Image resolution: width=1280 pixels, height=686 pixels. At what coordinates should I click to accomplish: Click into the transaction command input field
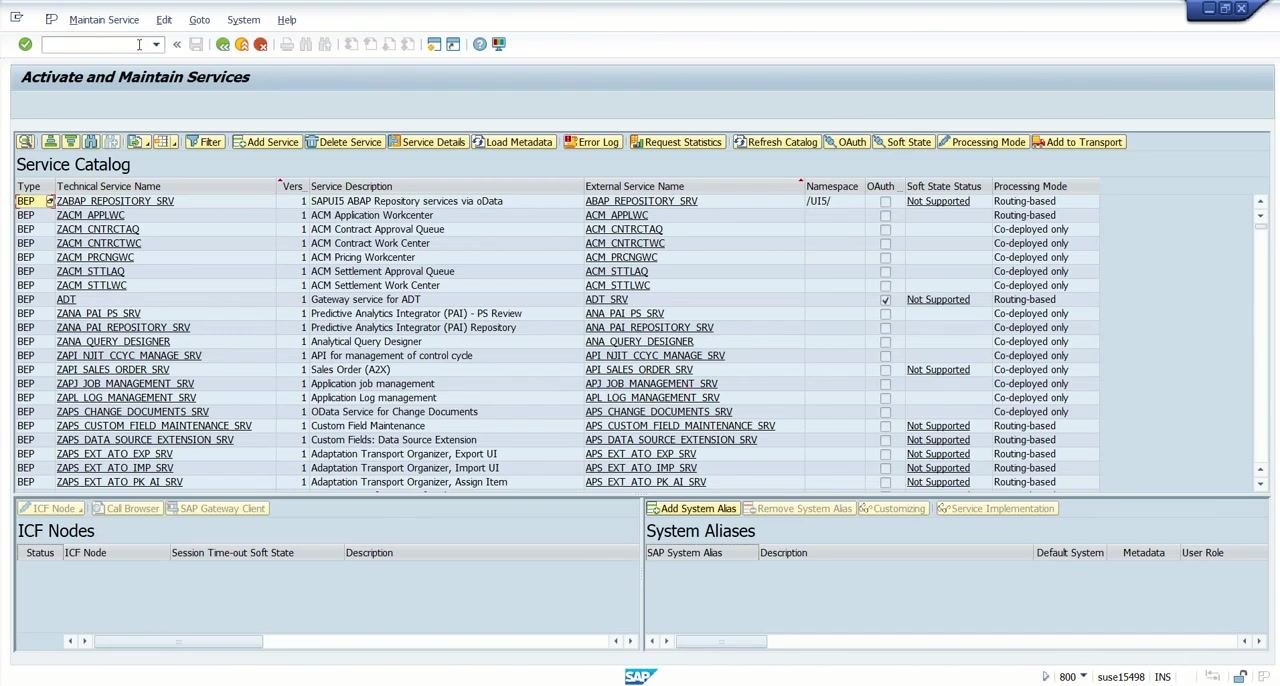click(x=95, y=44)
